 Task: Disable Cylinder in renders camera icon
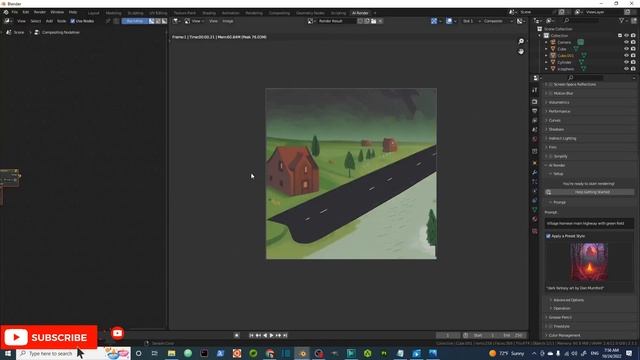click(633, 62)
